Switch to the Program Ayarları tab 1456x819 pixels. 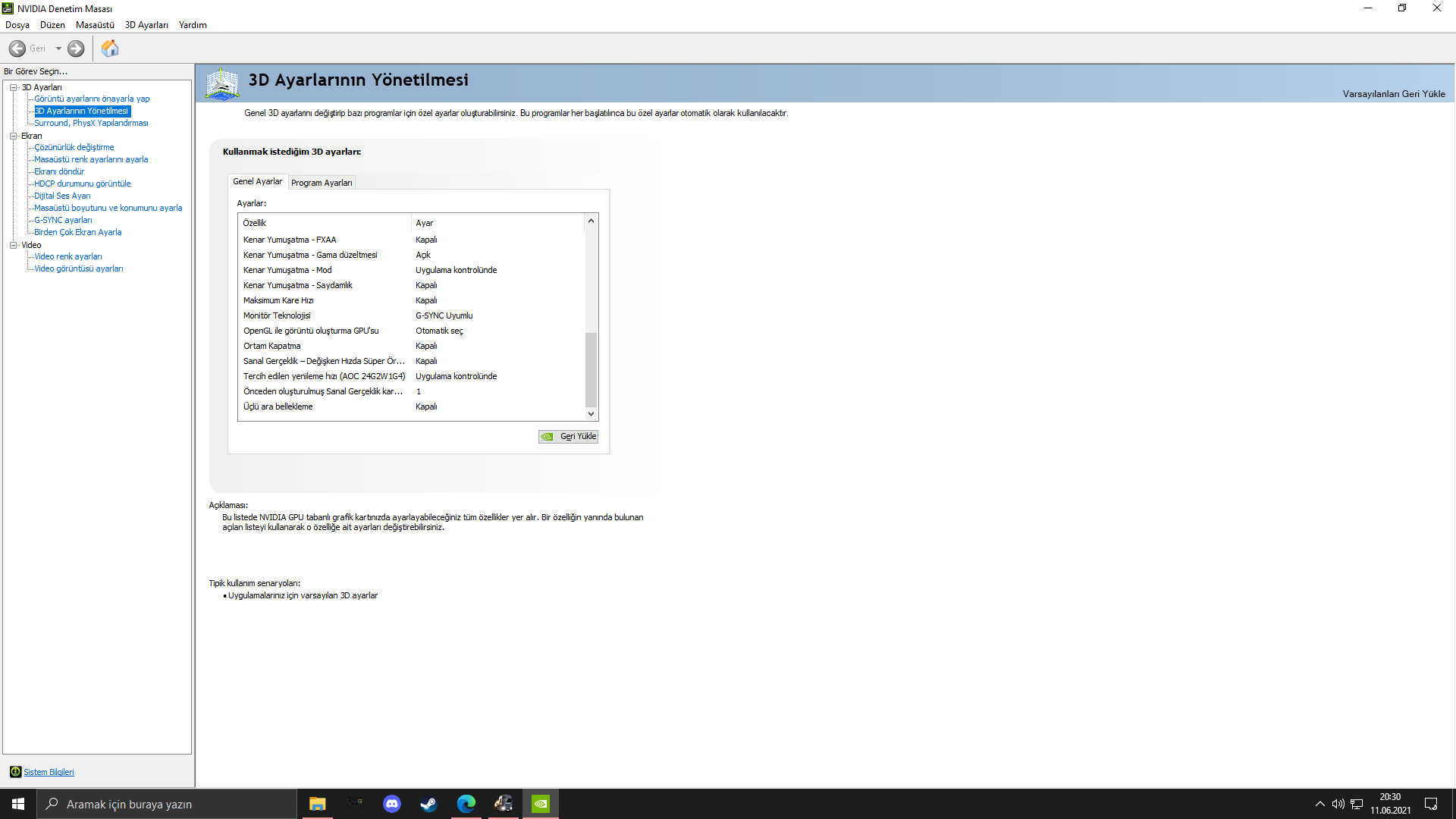(322, 183)
